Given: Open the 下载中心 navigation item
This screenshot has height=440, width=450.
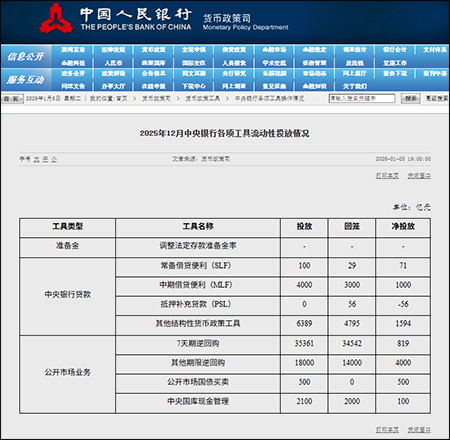Looking at the screenshot, I should pyautogui.click(x=194, y=86).
